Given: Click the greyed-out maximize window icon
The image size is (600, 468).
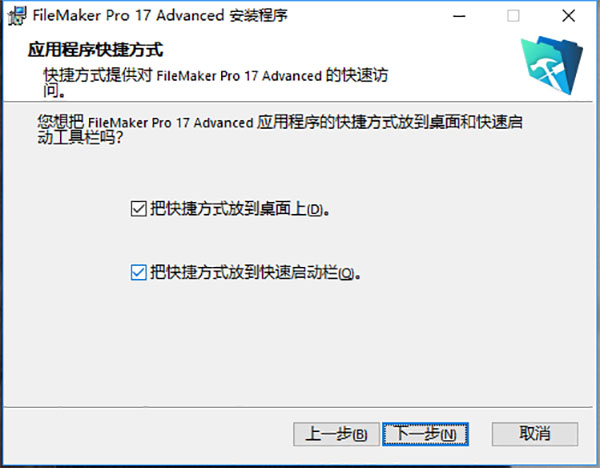Looking at the screenshot, I should pos(513,16).
